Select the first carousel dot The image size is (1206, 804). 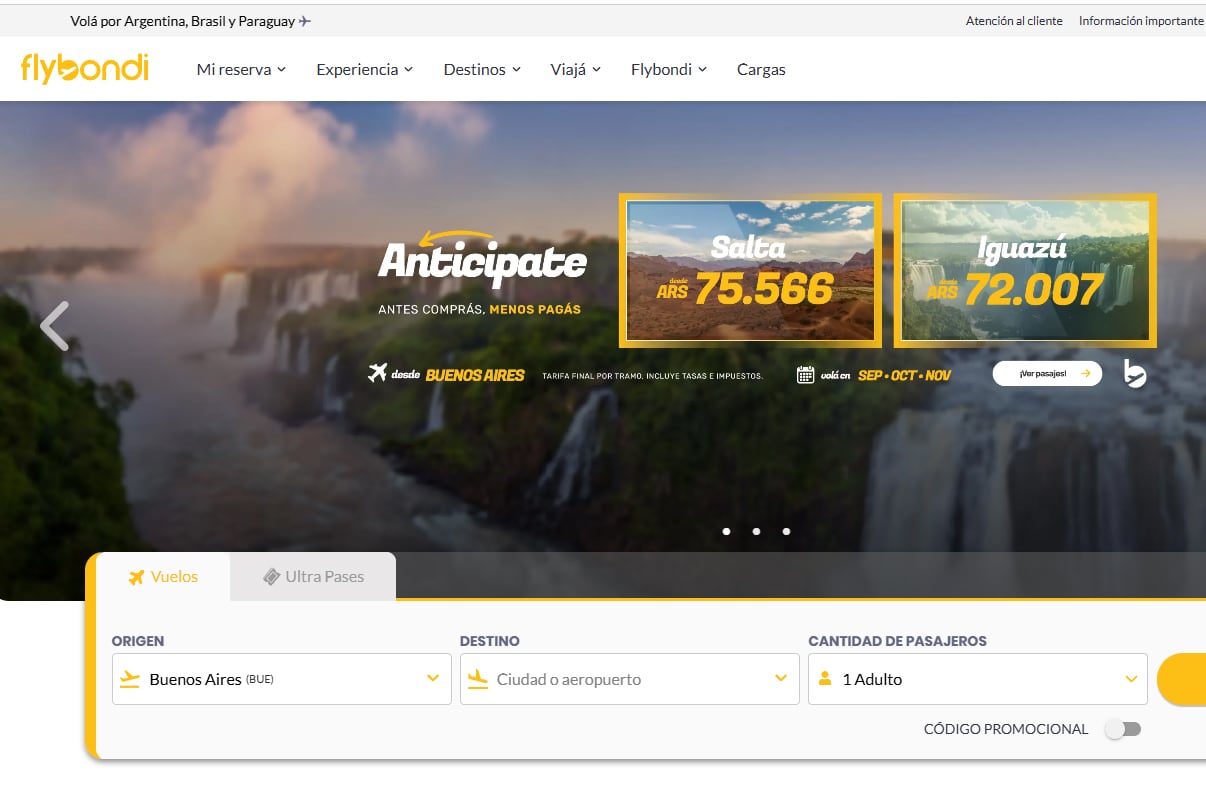click(726, 531)
